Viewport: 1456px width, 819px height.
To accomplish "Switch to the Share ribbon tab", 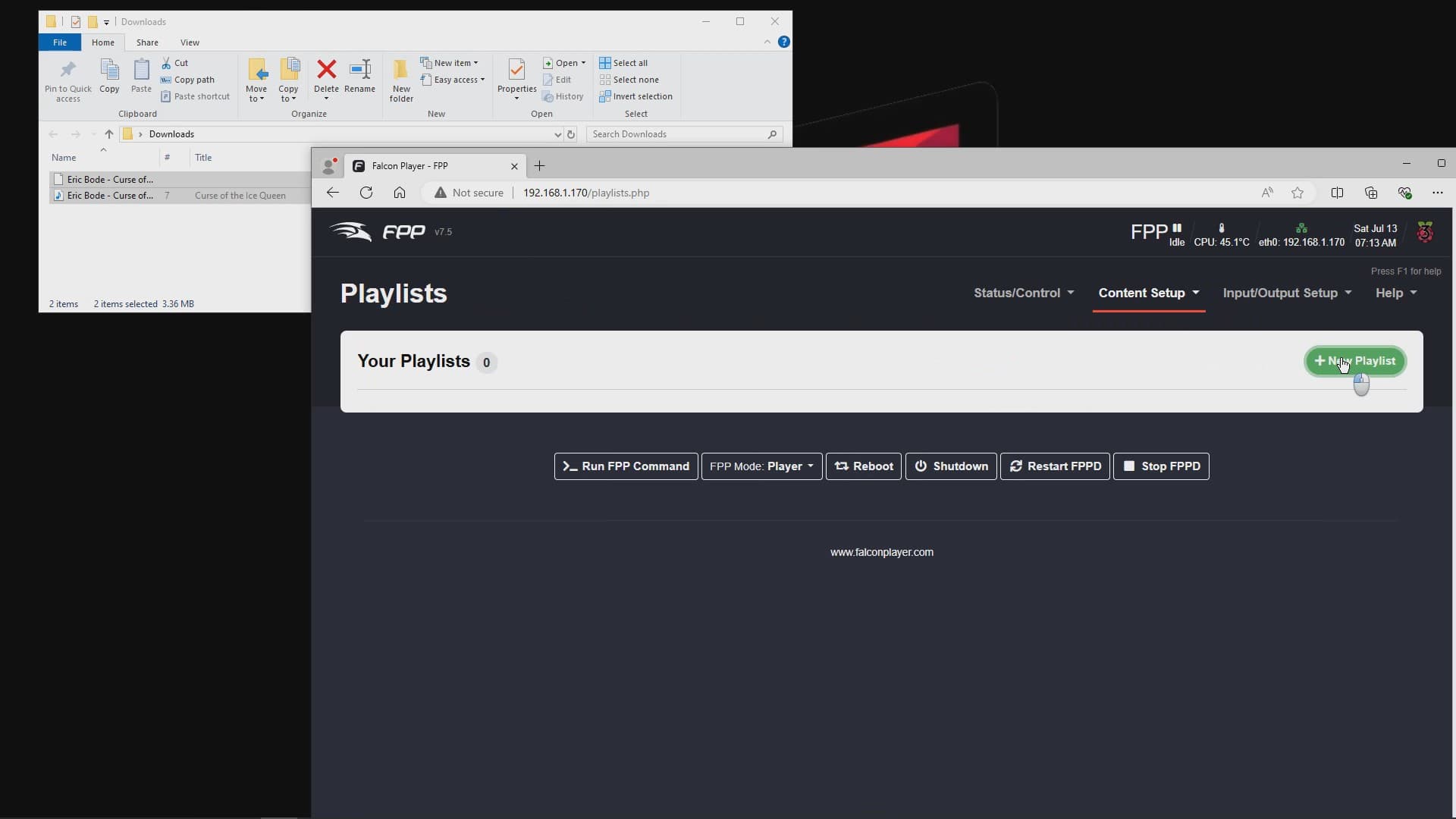I will pos(147,42).
